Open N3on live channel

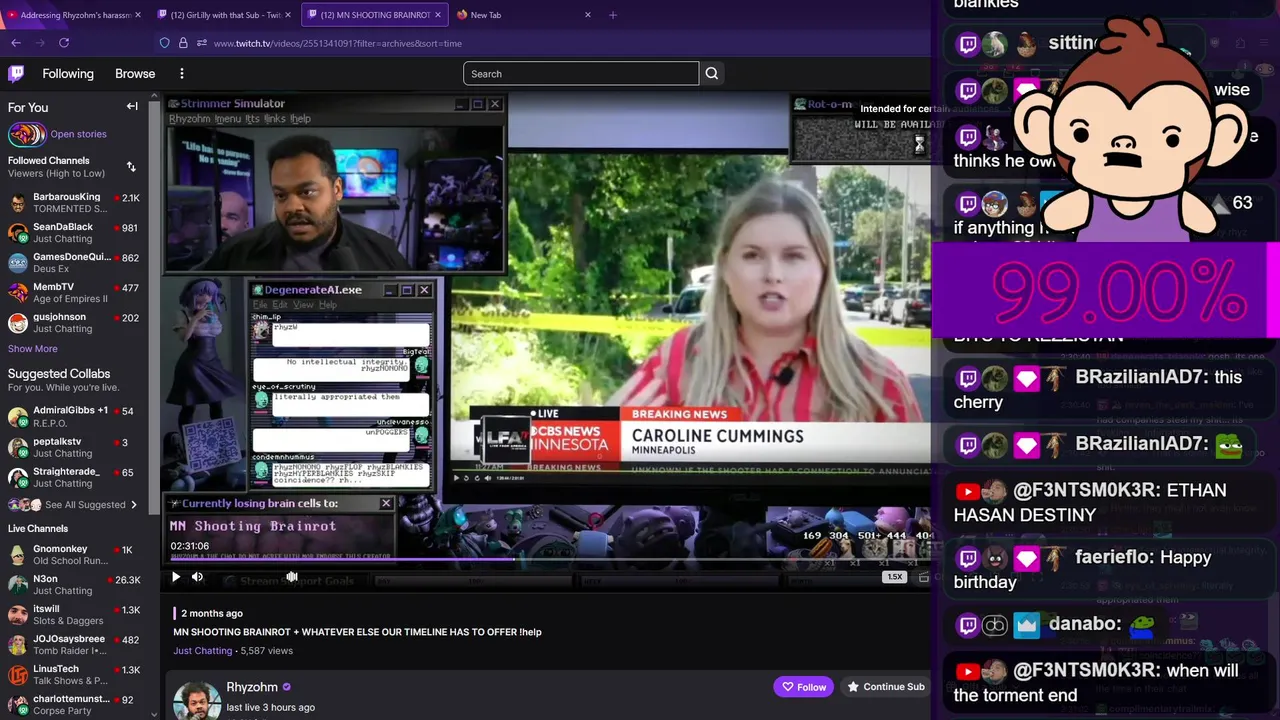[x=76, y=585]
